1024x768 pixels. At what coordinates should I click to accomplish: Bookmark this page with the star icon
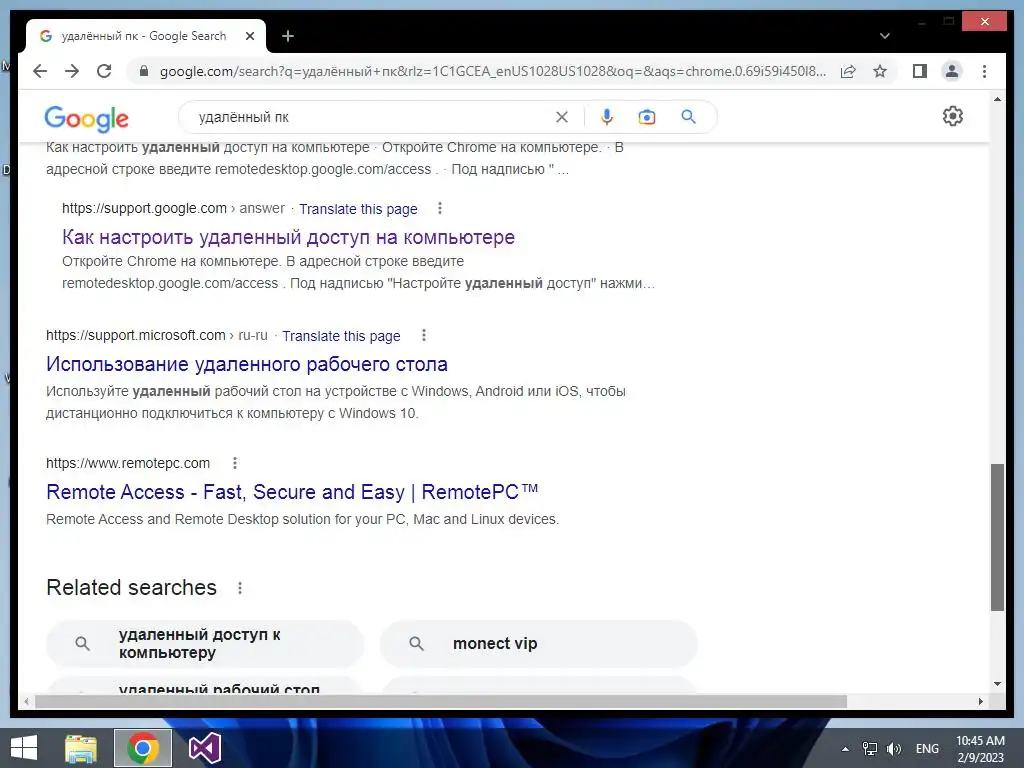(x=880, y=71)
